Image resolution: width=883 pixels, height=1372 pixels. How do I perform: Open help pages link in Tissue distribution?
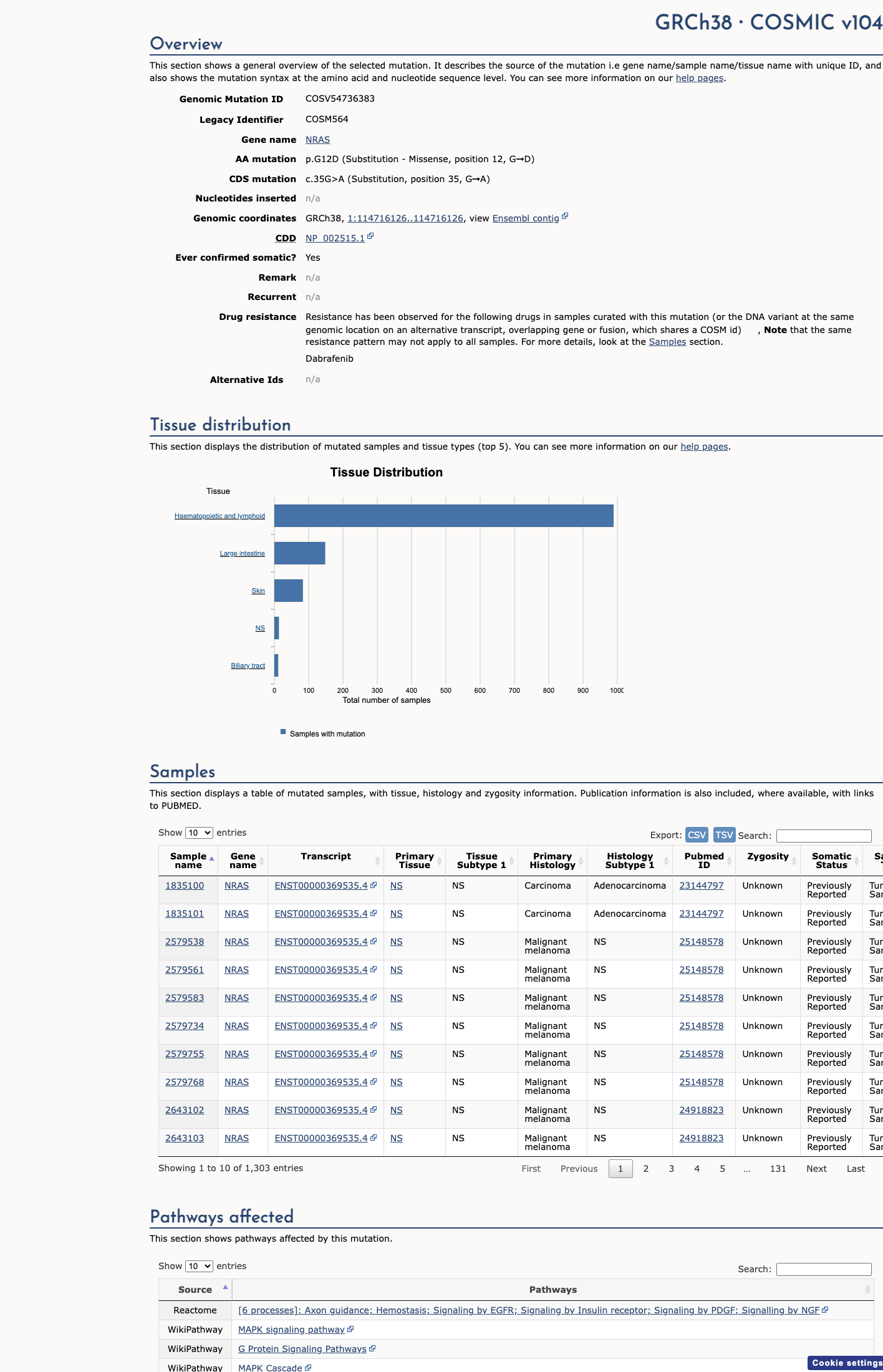704,447
